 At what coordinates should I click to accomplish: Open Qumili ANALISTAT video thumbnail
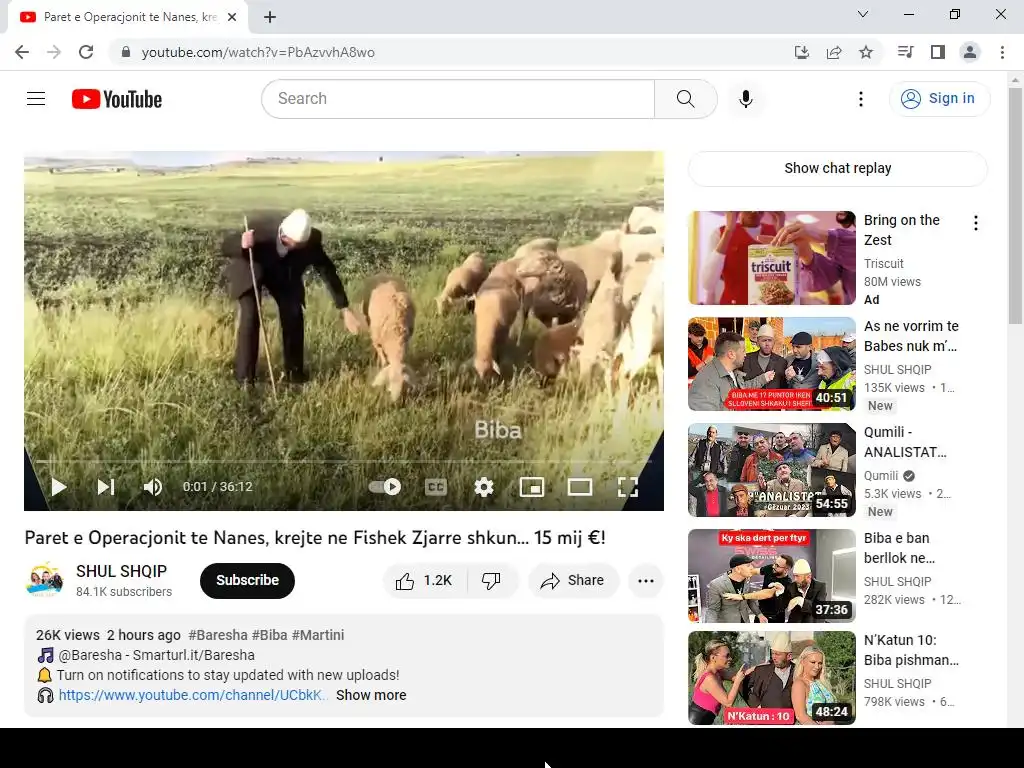771,470
